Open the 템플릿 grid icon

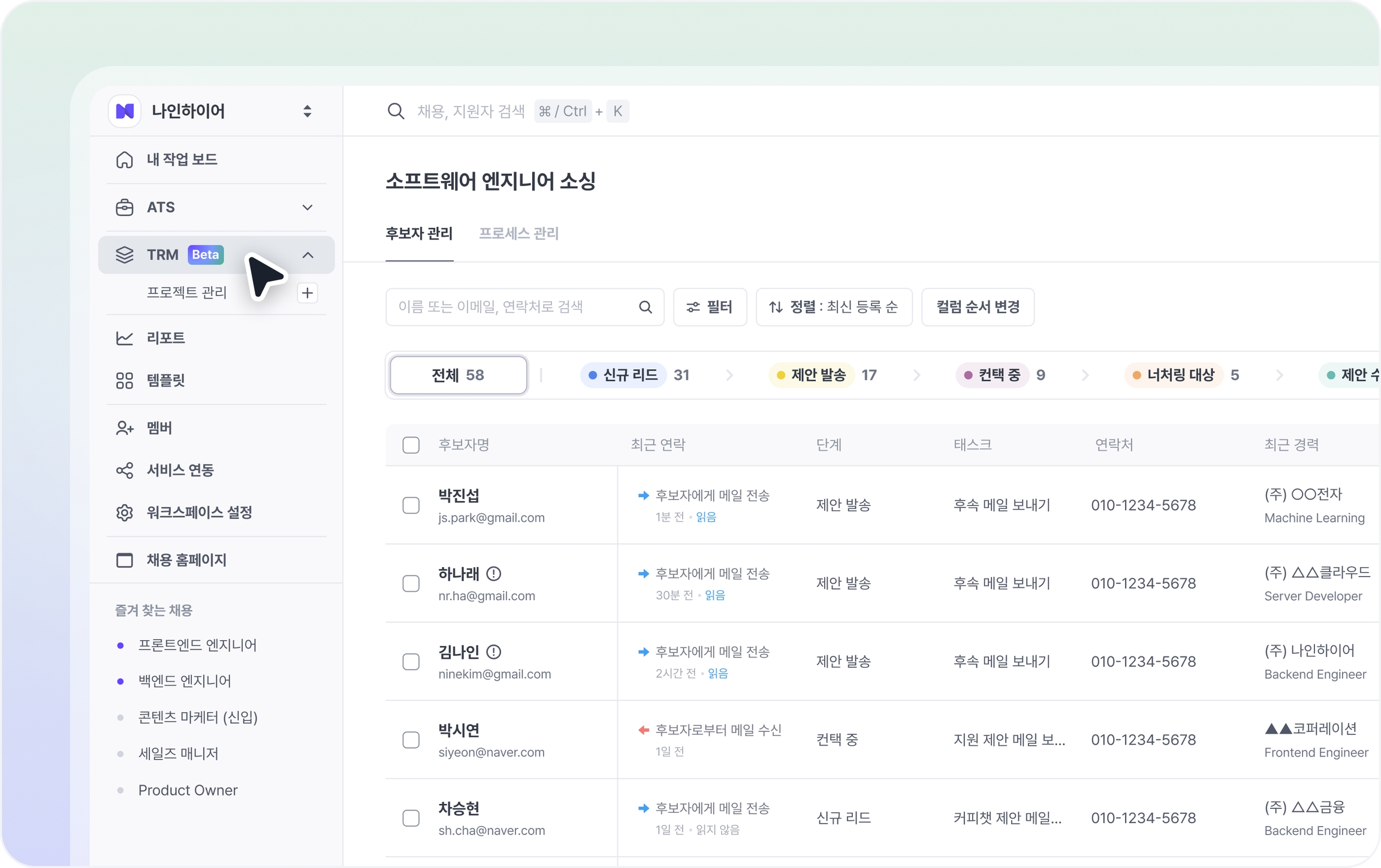click(124, 381)
